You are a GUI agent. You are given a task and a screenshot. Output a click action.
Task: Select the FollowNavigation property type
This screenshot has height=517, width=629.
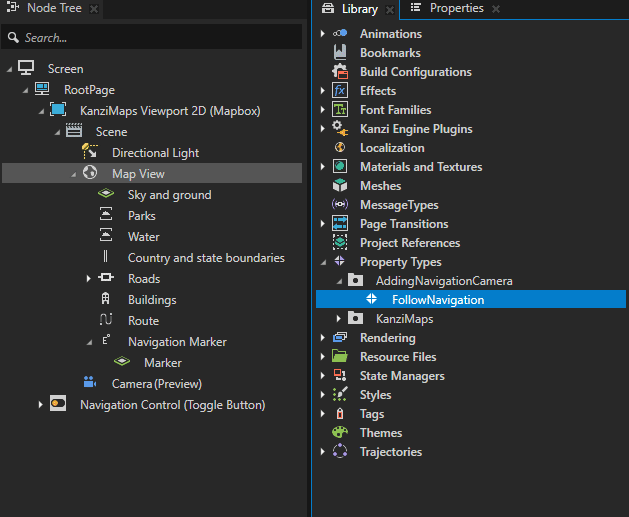coord(437,300)
